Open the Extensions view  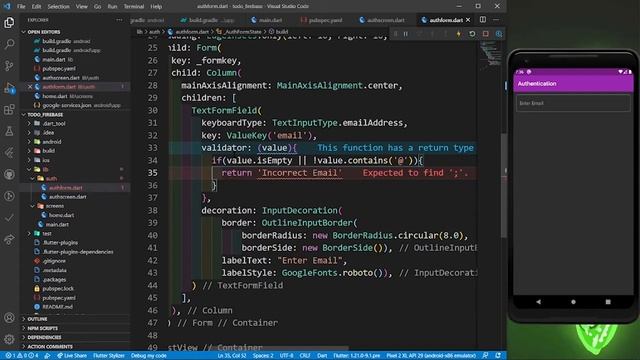click(x=9, y=109)
